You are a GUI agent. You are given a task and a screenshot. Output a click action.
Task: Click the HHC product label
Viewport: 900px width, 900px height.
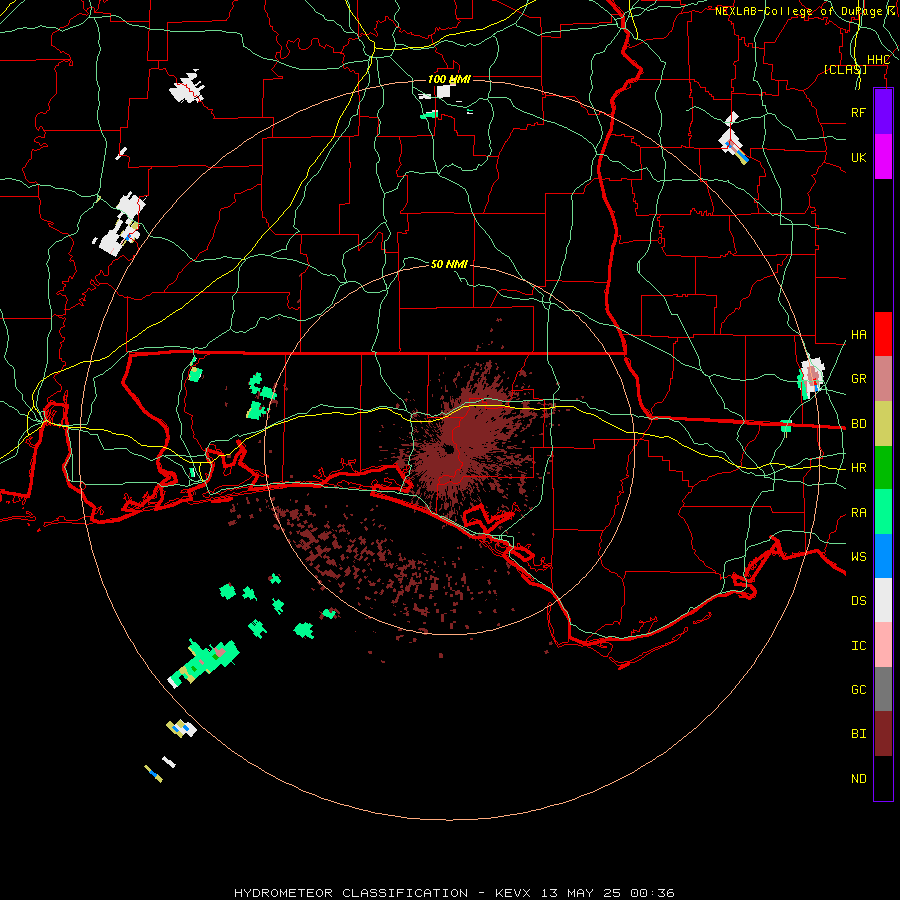click(878, 60)
